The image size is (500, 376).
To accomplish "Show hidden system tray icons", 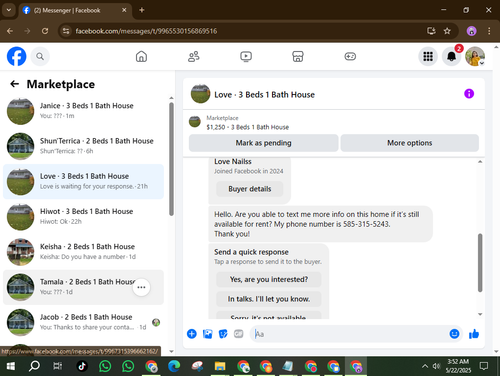I will pyautogui.click(x=425, y=366).
